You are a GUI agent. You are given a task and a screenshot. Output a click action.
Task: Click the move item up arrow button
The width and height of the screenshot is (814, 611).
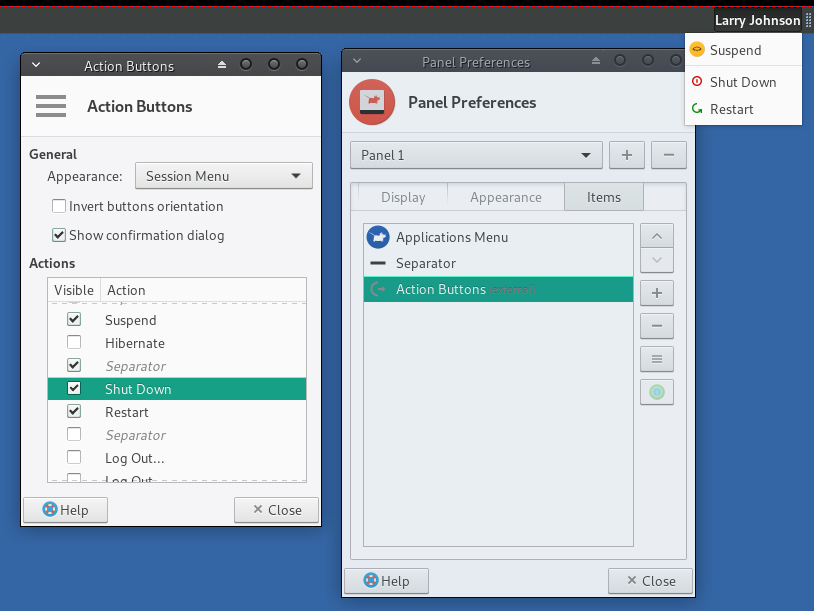656,236
